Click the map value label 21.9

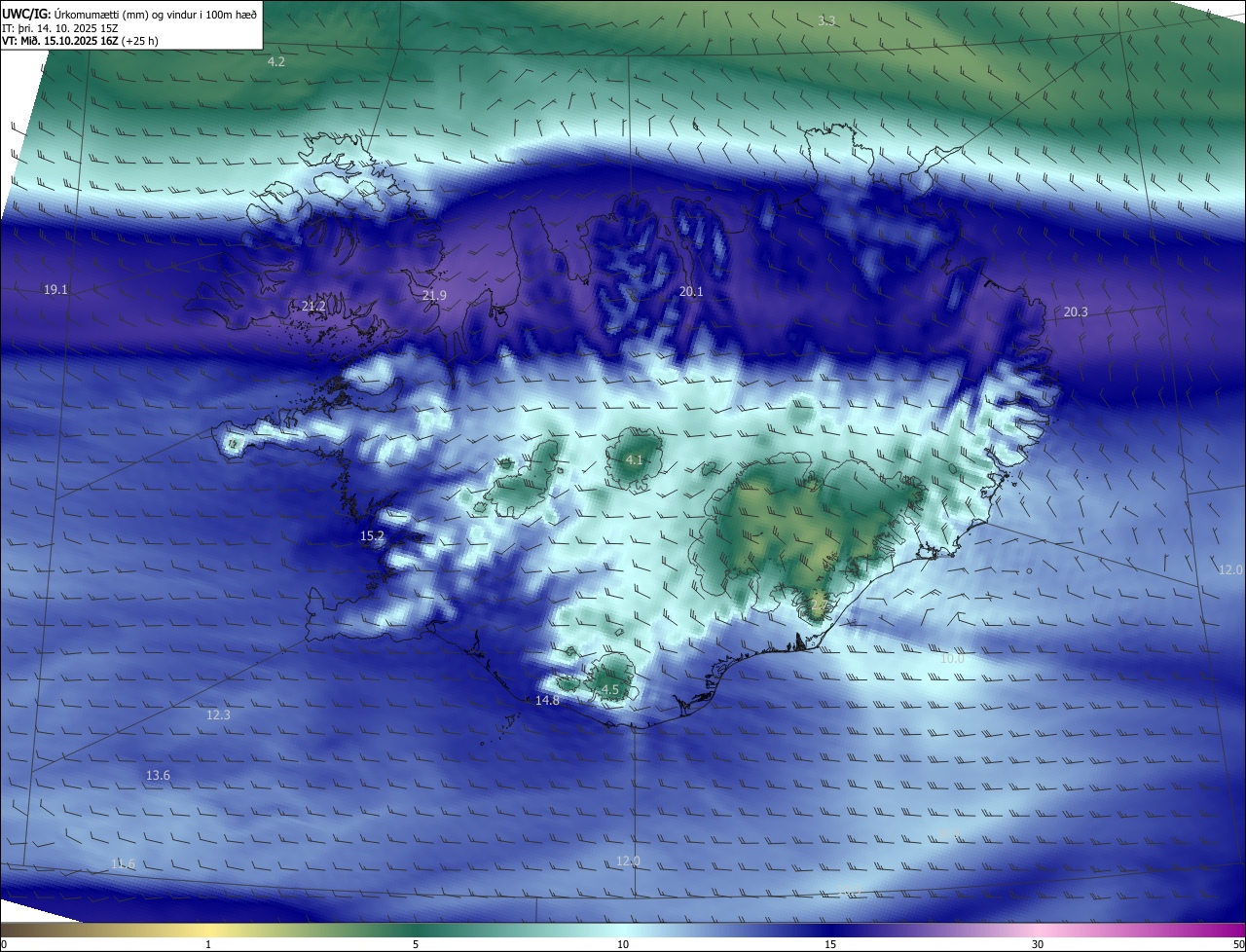[x=434, y=295]
